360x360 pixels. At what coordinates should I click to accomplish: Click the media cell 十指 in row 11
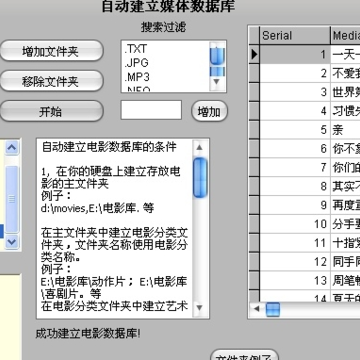tap(345, 243)
